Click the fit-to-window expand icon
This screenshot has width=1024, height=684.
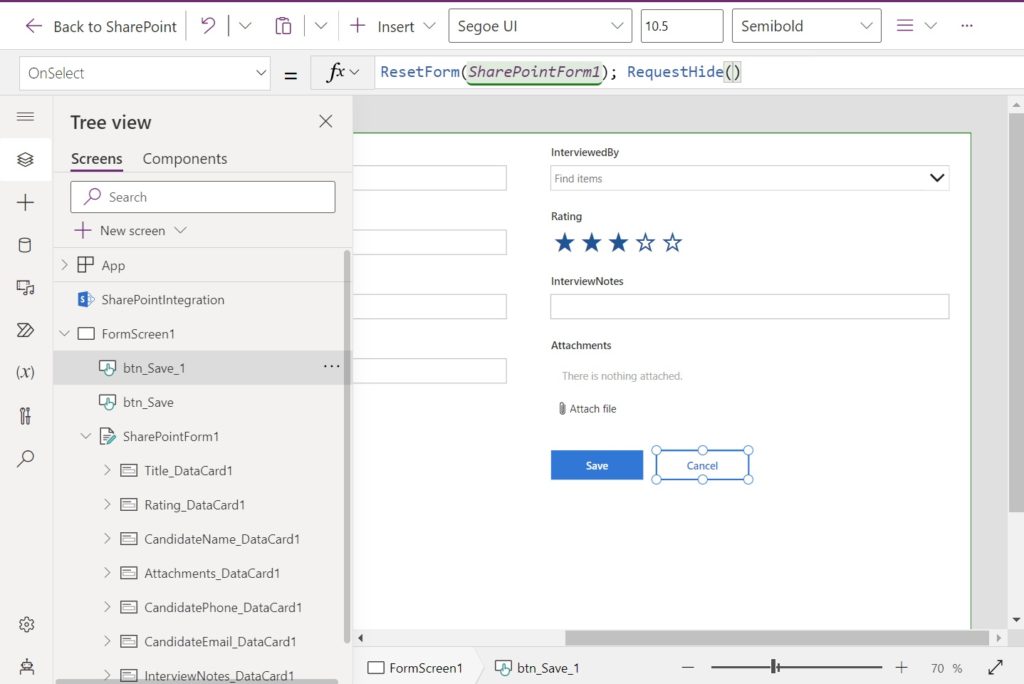pos(995,668)
